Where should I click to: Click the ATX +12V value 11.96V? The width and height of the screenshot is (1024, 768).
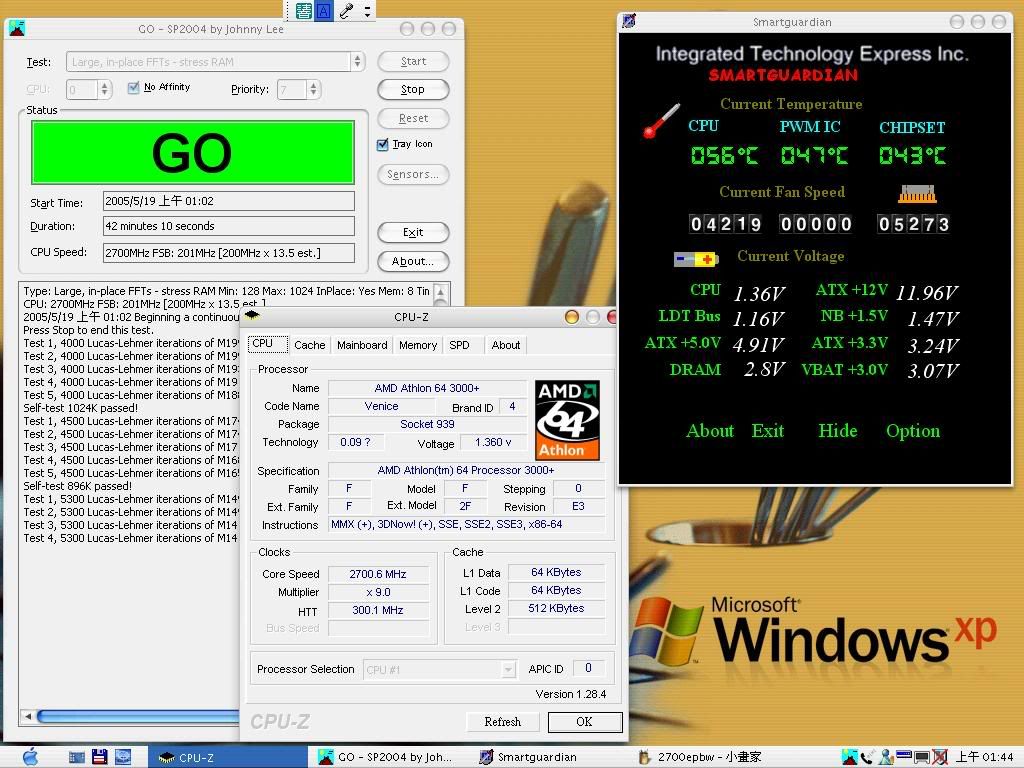[x=927, y=293]
